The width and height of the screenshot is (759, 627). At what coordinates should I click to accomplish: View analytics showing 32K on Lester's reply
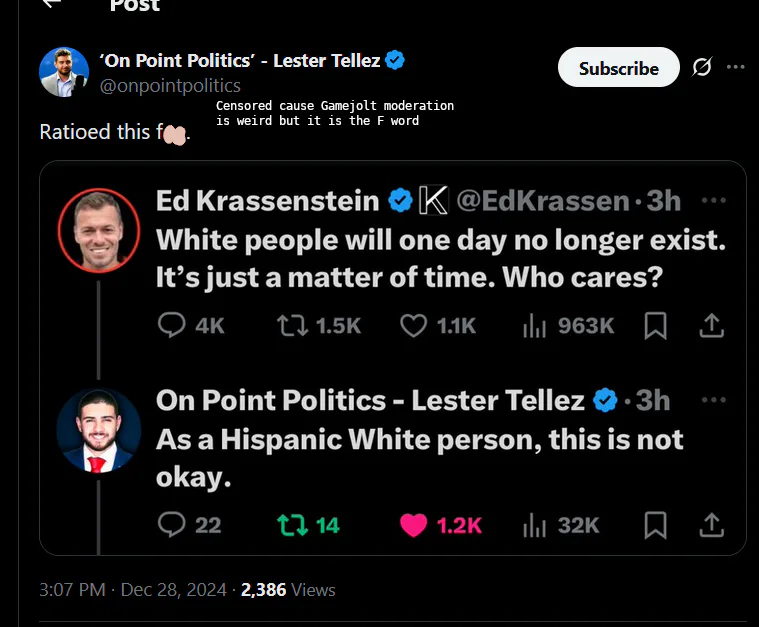(532, 524)
